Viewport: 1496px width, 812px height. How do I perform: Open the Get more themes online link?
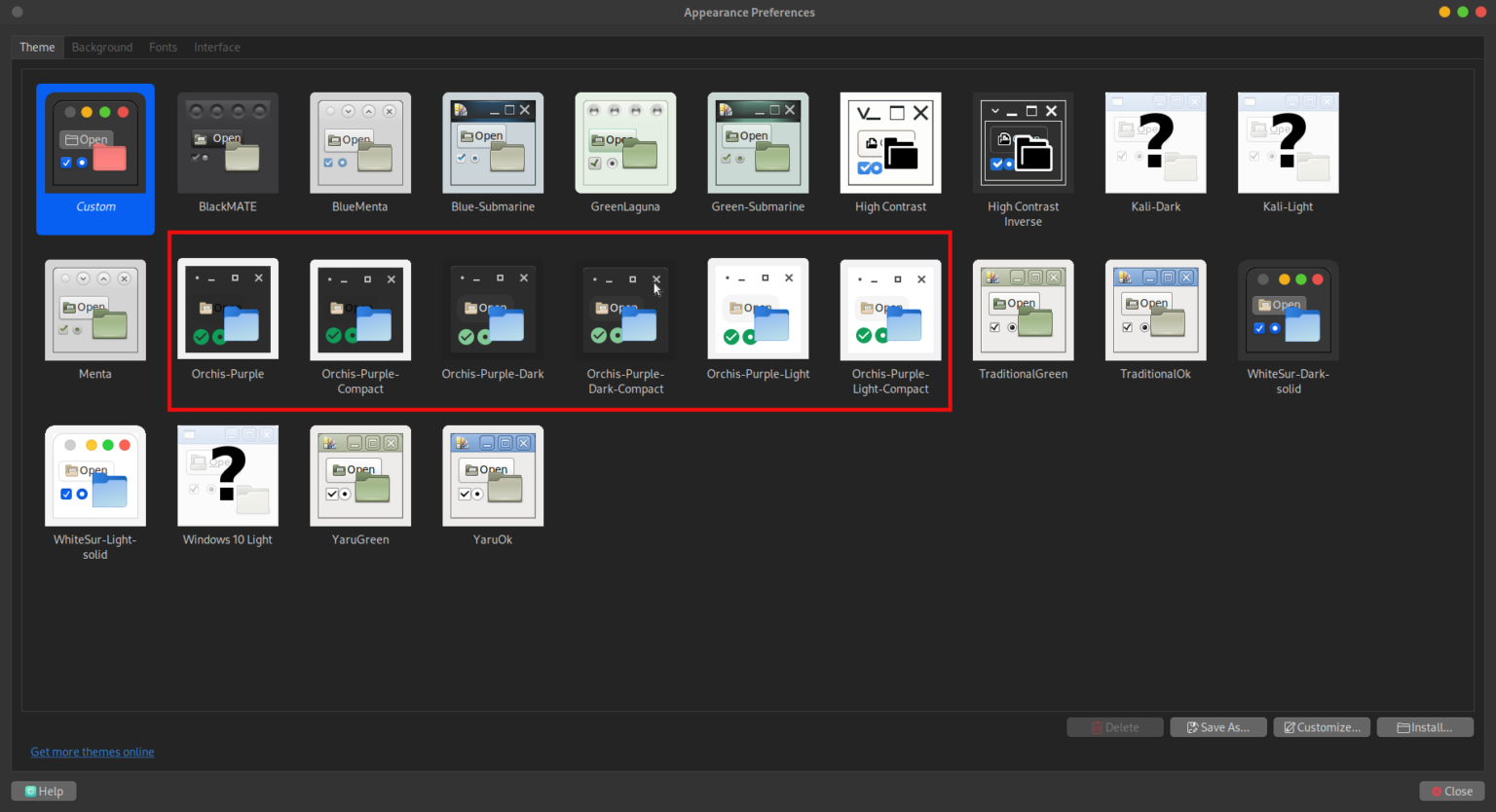coord(93,752)
